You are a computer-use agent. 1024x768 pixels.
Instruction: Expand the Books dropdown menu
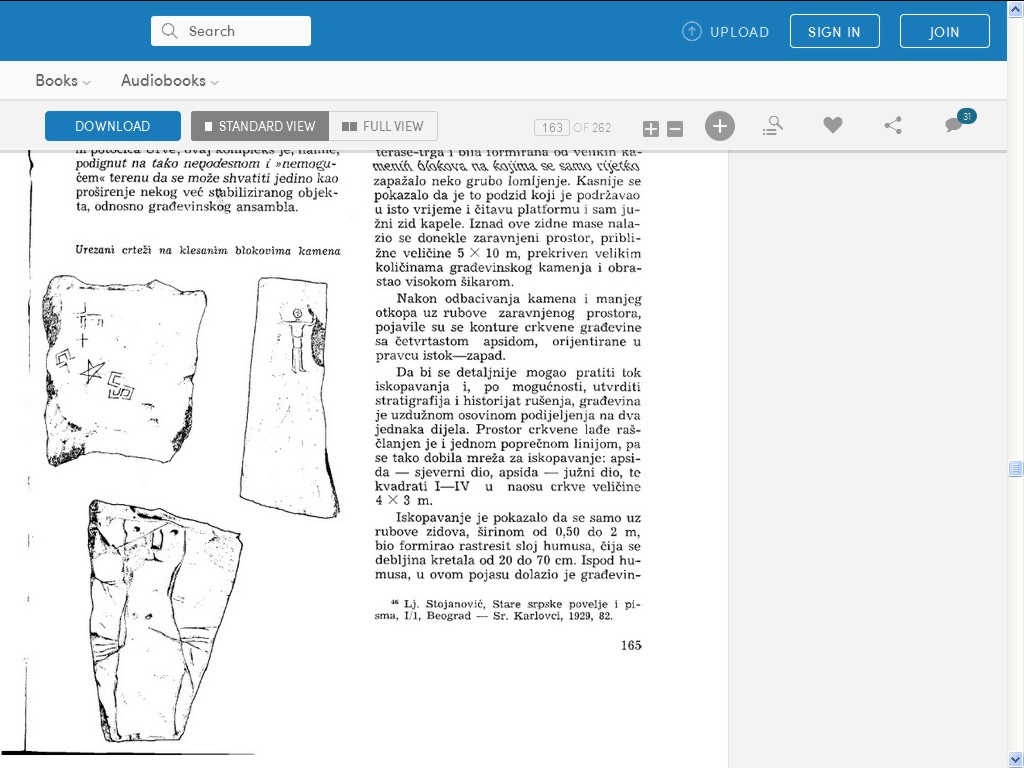coord(63,80)
